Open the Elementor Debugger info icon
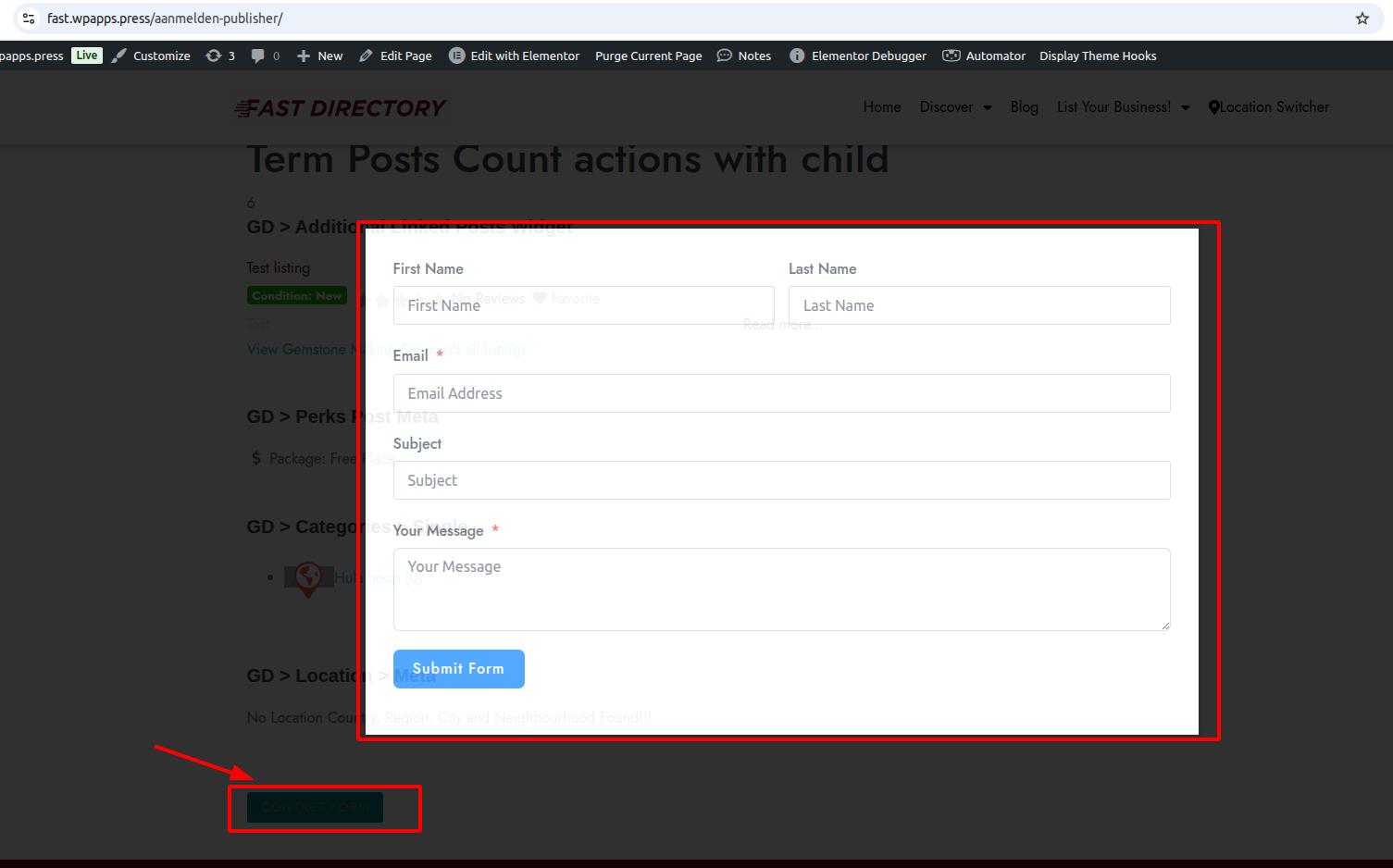This screenshot has width=1393, height=868. (x=796, y=56)
